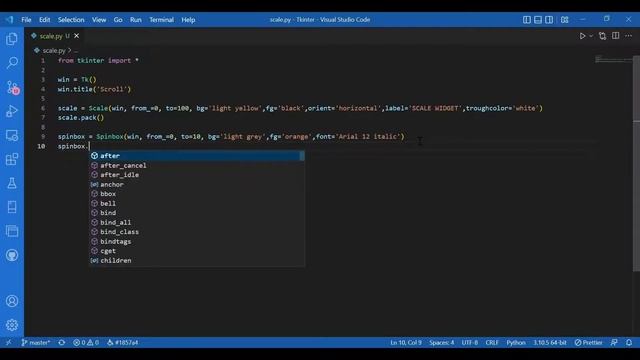Change indentation via Spaces: 4
This screenshot has height=360, width=640.
(441, 342)
